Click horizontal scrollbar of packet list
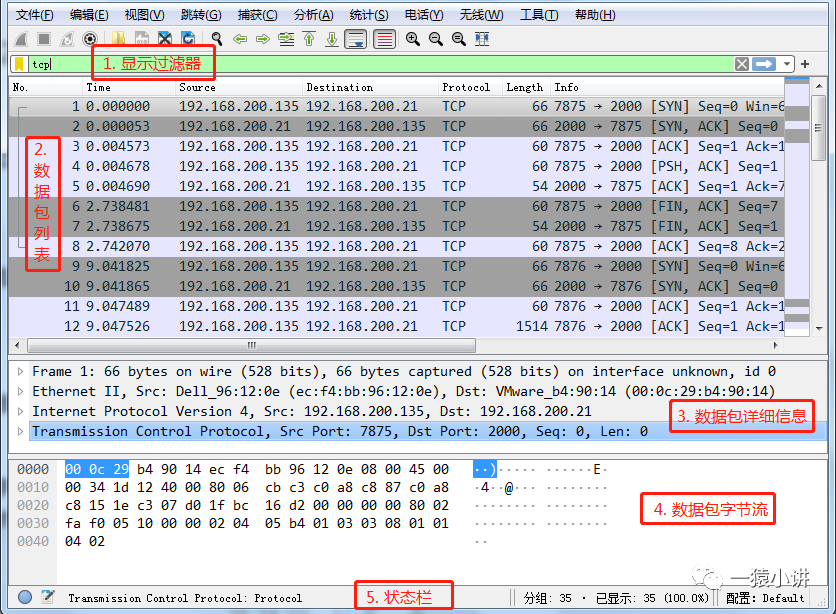 pyautogui.click(x=251, y=345)
